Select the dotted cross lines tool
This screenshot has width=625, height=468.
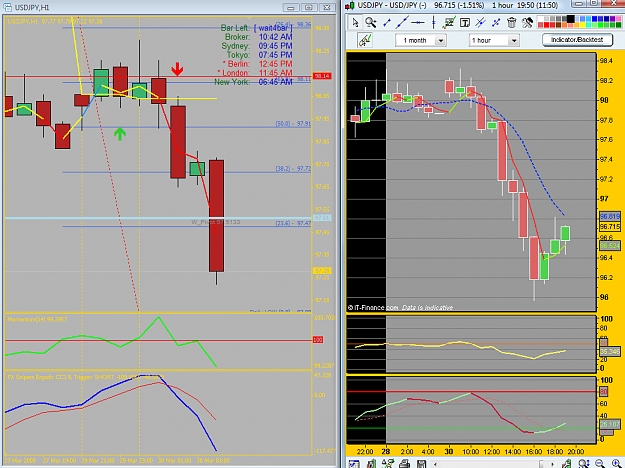pos(496,23)
